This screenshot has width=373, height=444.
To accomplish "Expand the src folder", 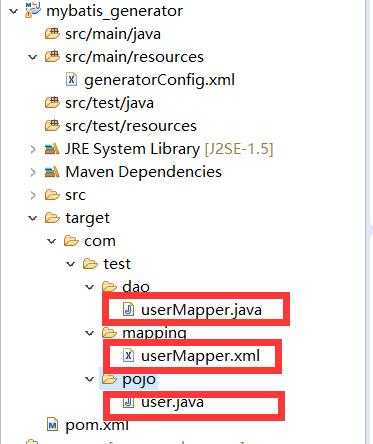I will pyautogui.click(x=33, y=195).
